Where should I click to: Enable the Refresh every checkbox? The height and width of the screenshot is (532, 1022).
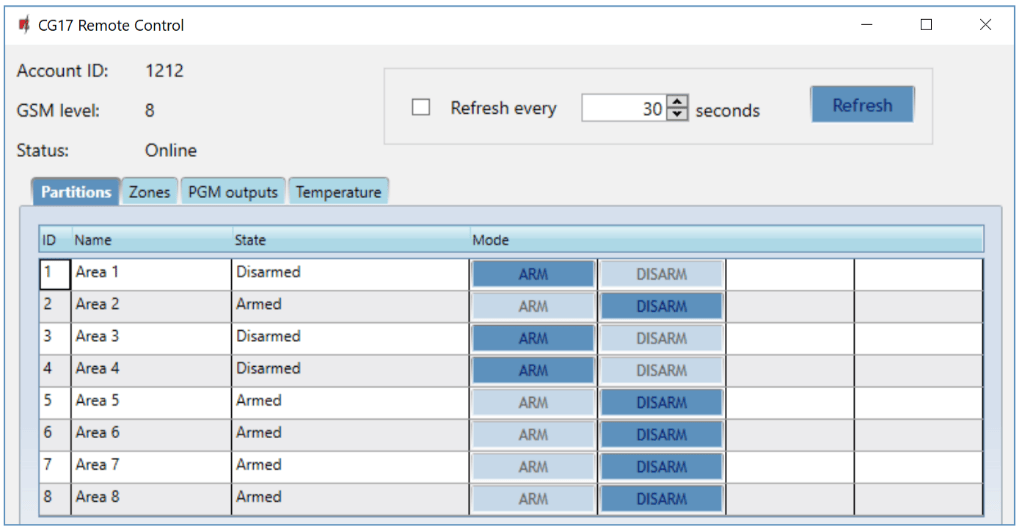(421, 108)
